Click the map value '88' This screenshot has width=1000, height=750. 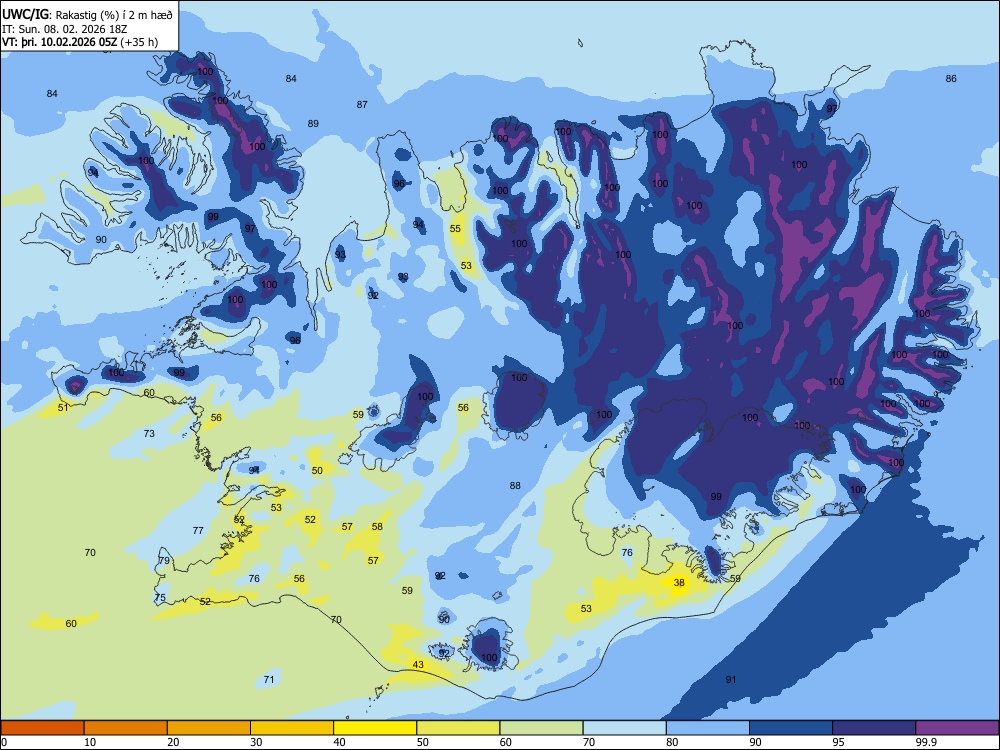515,485
